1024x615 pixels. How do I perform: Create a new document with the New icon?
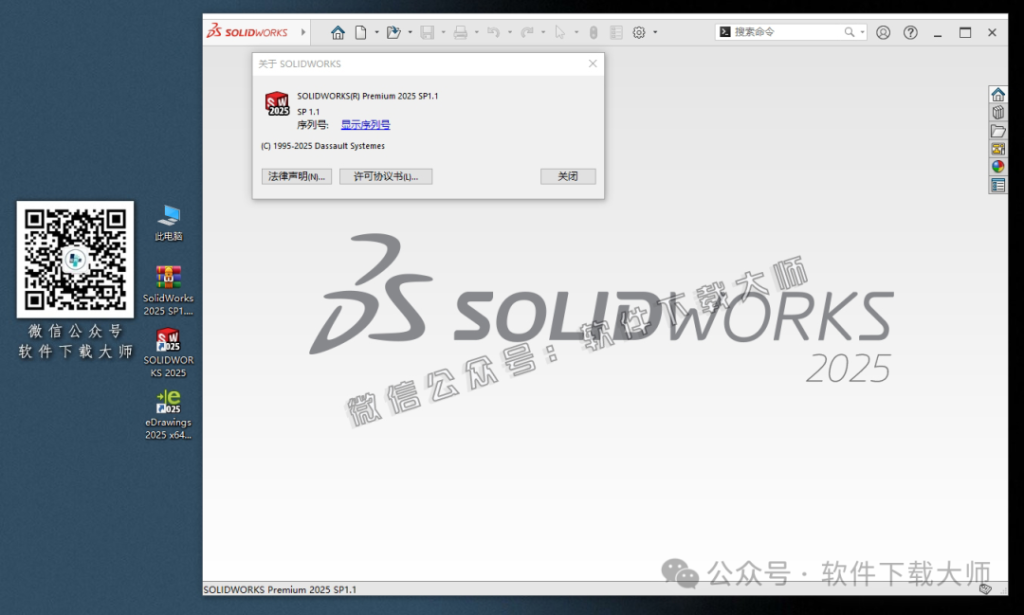tap(361, 31)
